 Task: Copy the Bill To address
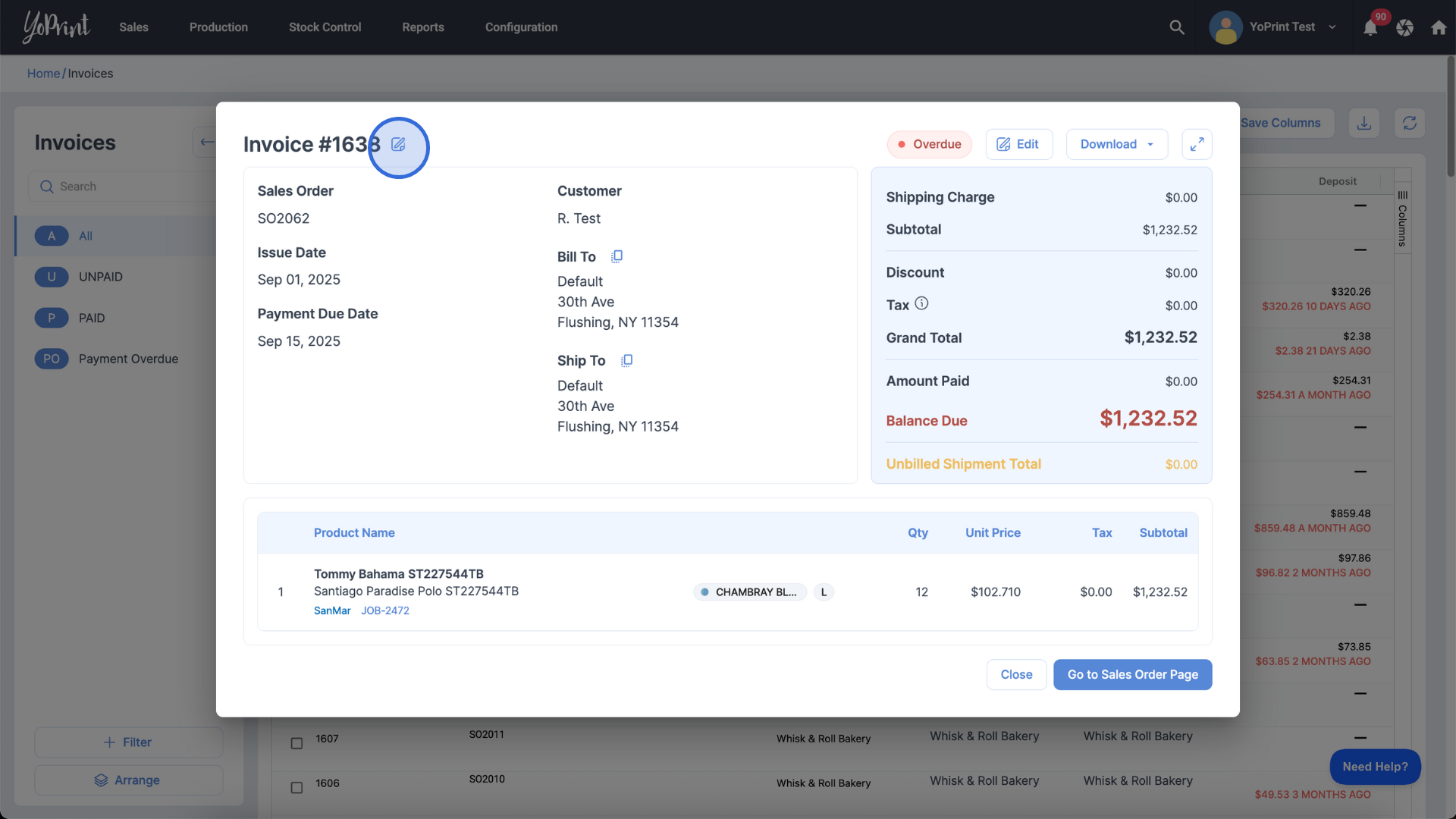[x=617, y=256]
